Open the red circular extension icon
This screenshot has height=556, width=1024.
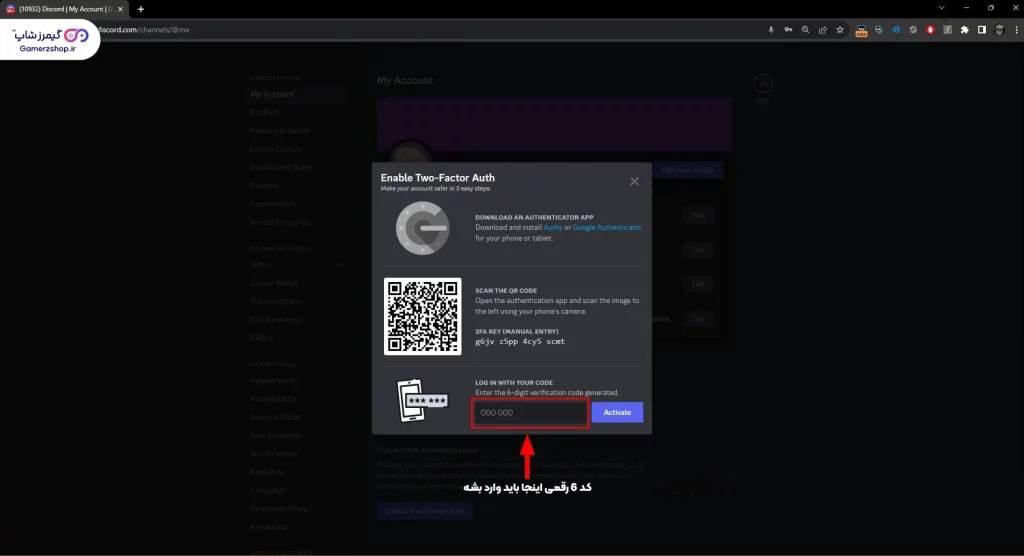point(931,30)
